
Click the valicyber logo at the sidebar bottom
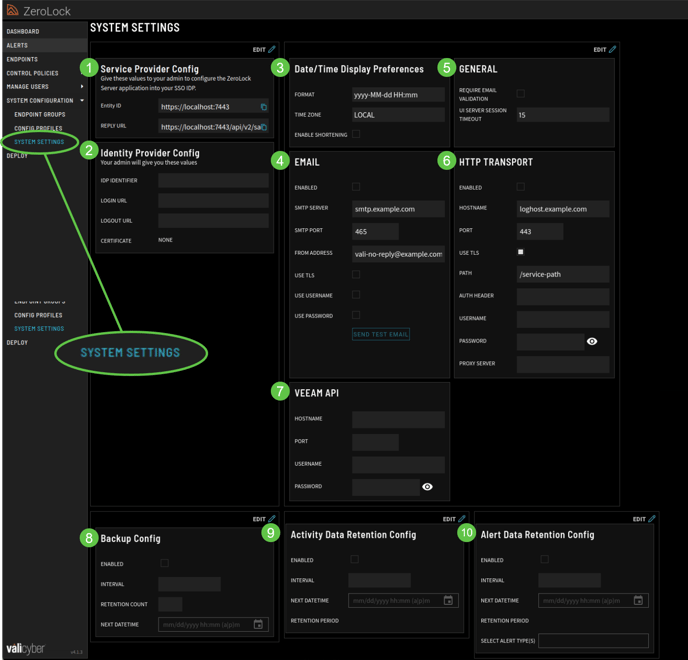pos(25,649)
